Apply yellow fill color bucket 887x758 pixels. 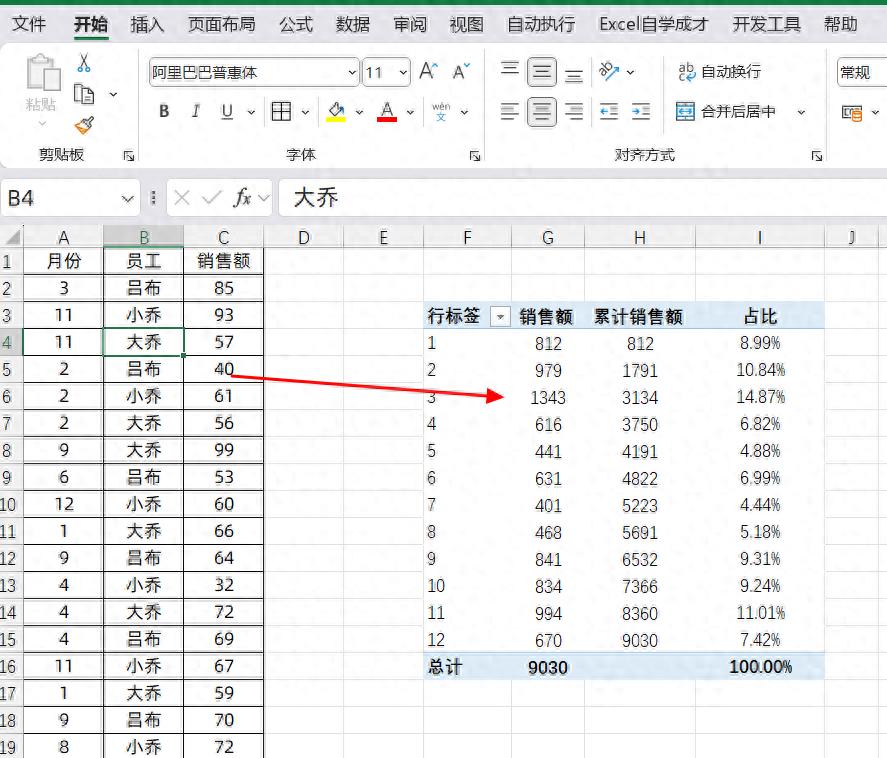(x=336, y=111)
